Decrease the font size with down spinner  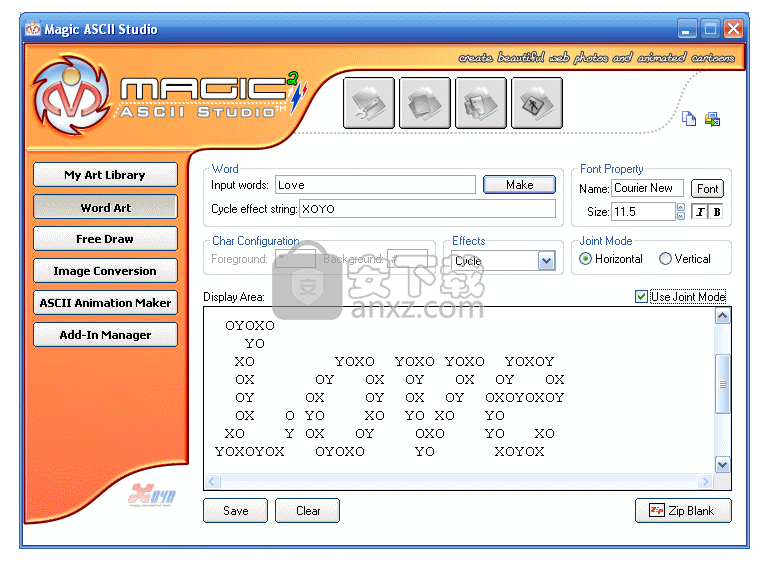[680, 216]
